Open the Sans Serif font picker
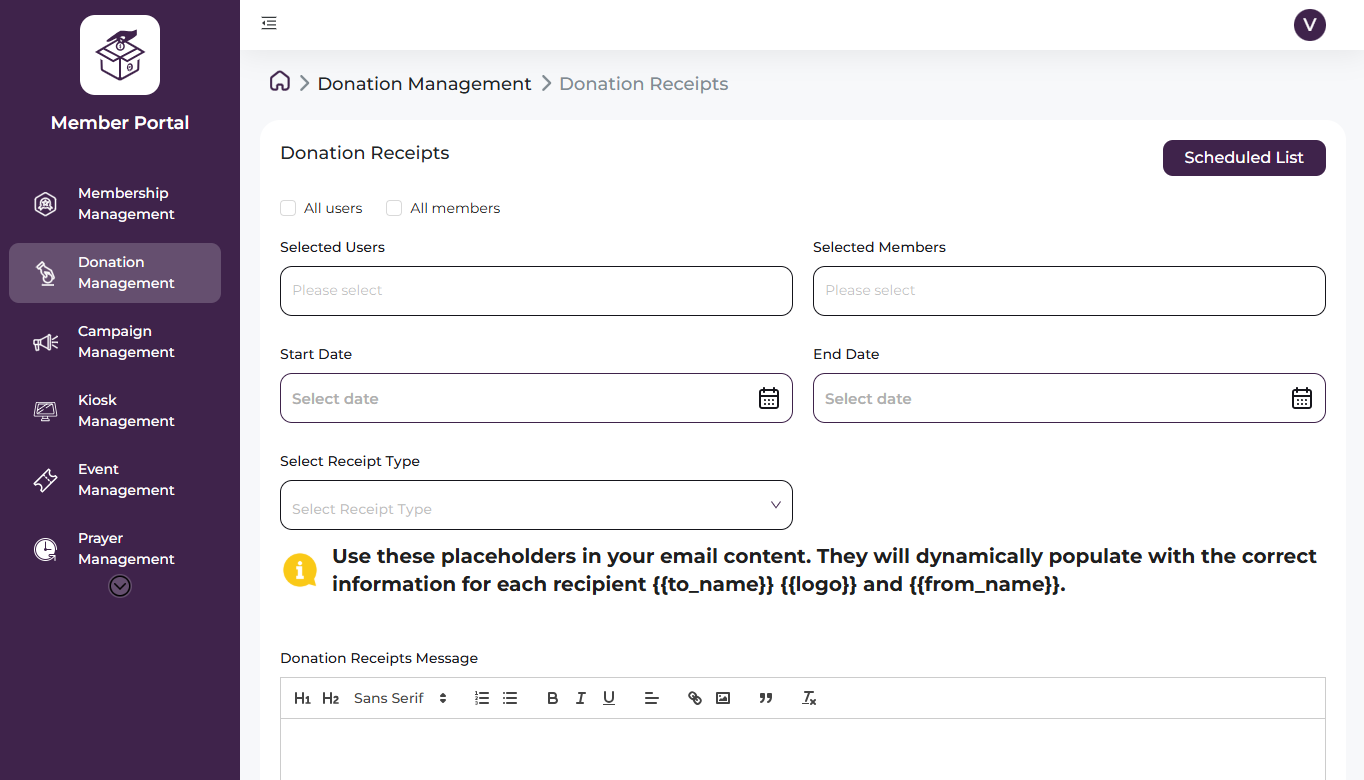The image size is (1364, 780). [x=400, y=698]
